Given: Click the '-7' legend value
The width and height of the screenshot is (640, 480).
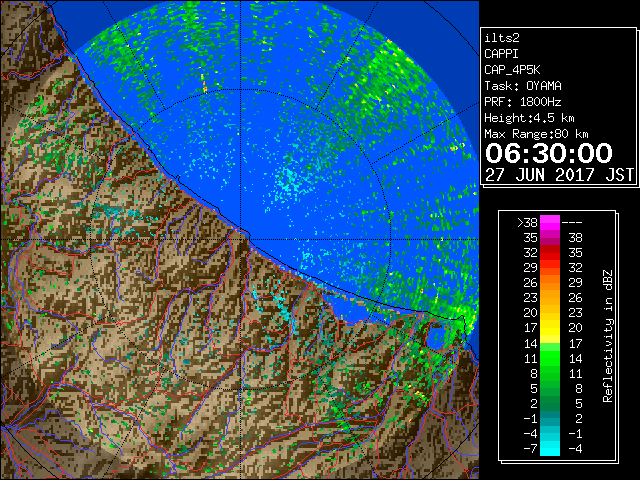Looking at the screenshot, I should click(530, 449).
